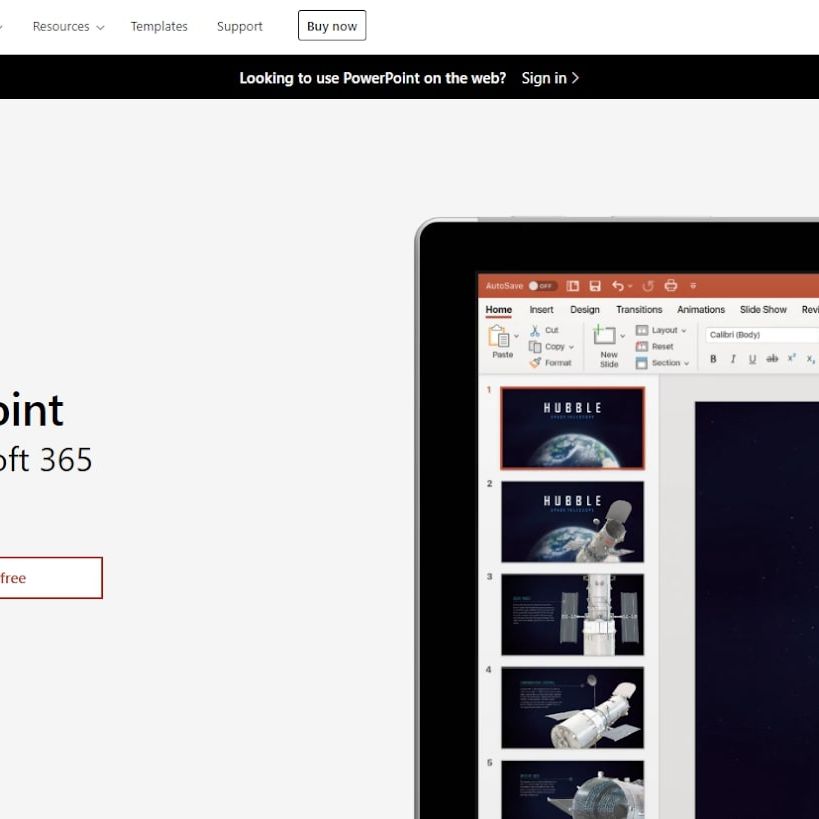Click the Print icon in title bar

(671, 286)
